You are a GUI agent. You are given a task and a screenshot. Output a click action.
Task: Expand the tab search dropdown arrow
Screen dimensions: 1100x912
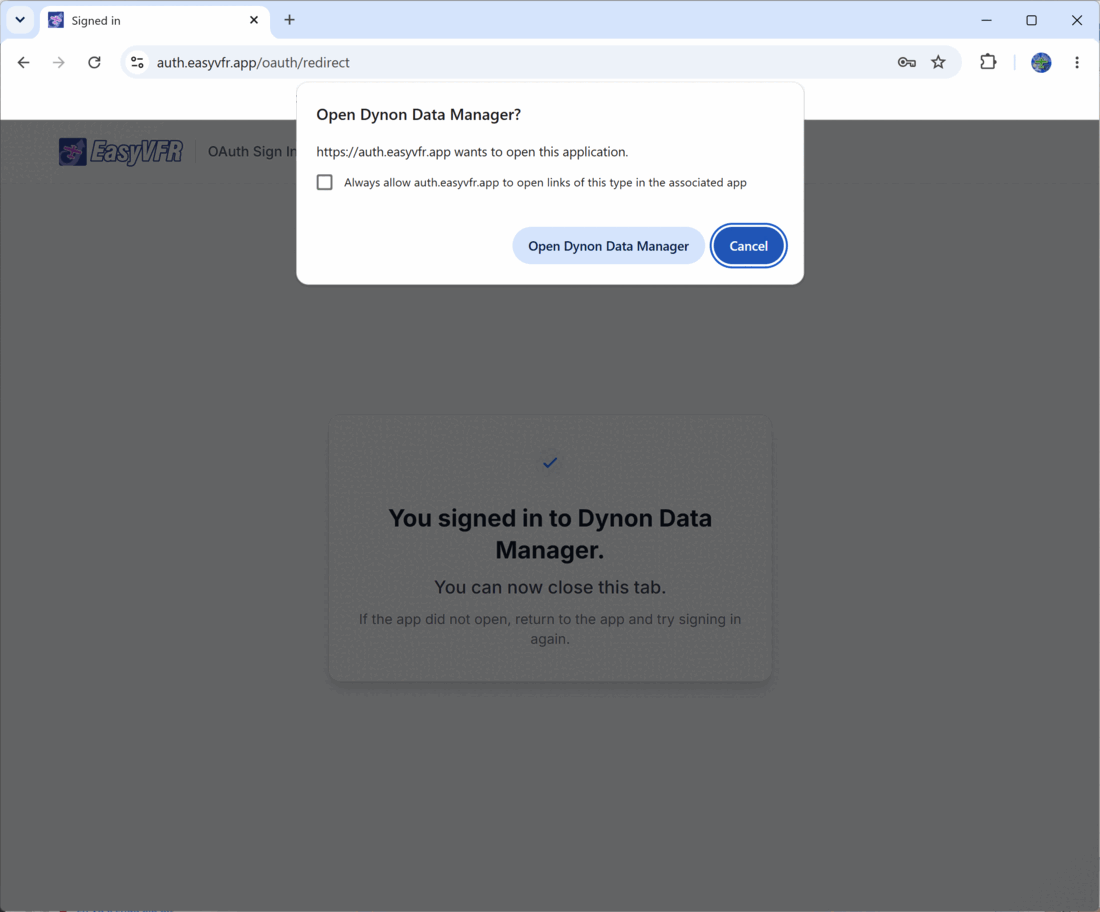pyautogui.click(x=20, y=20)
